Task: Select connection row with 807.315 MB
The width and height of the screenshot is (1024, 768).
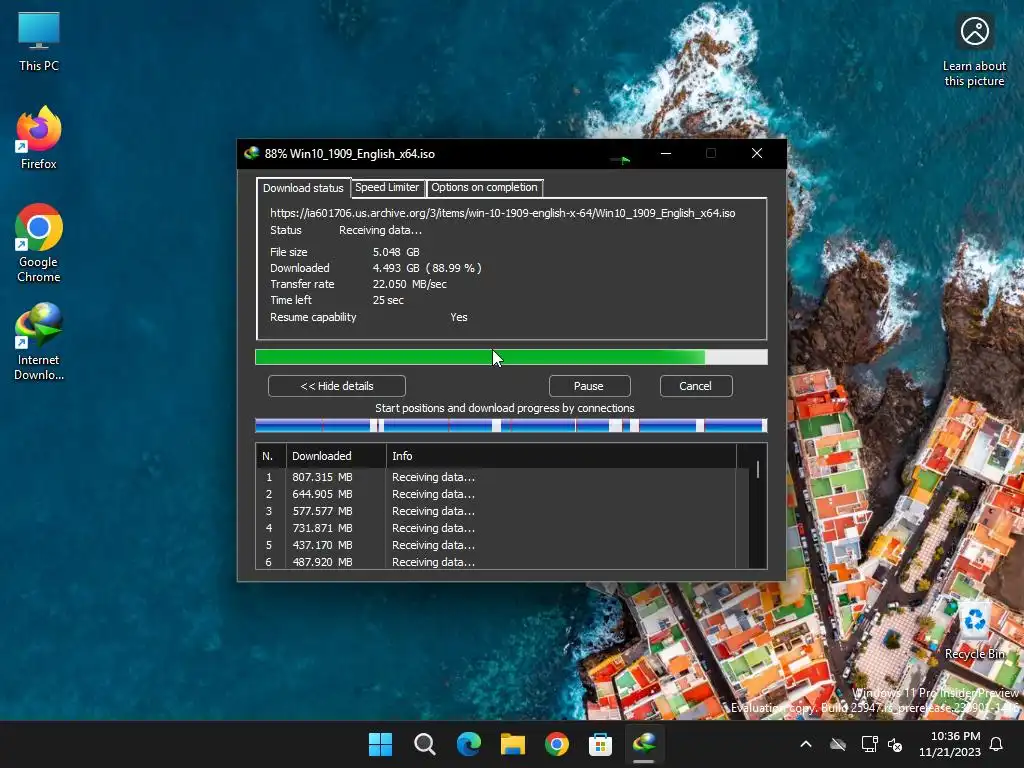Action: (x=502, y=477)
